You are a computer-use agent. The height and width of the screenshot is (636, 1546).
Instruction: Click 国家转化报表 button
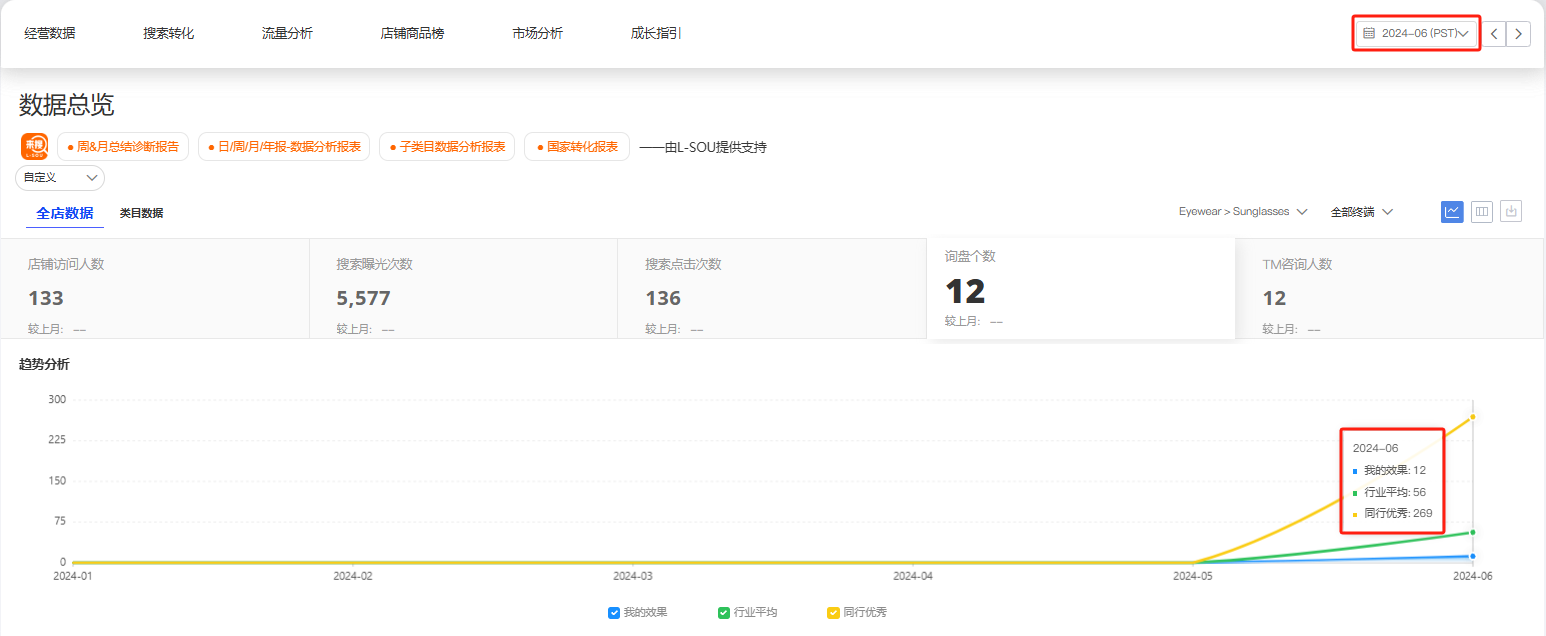(x=576, y=146)
